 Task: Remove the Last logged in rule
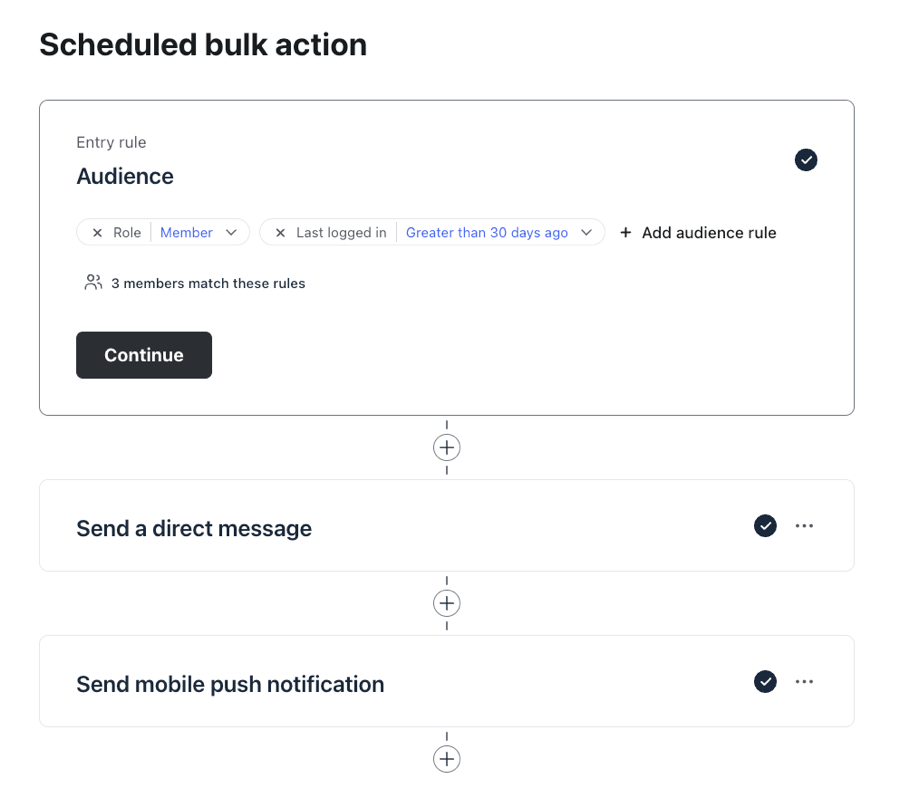coord(280,233)
